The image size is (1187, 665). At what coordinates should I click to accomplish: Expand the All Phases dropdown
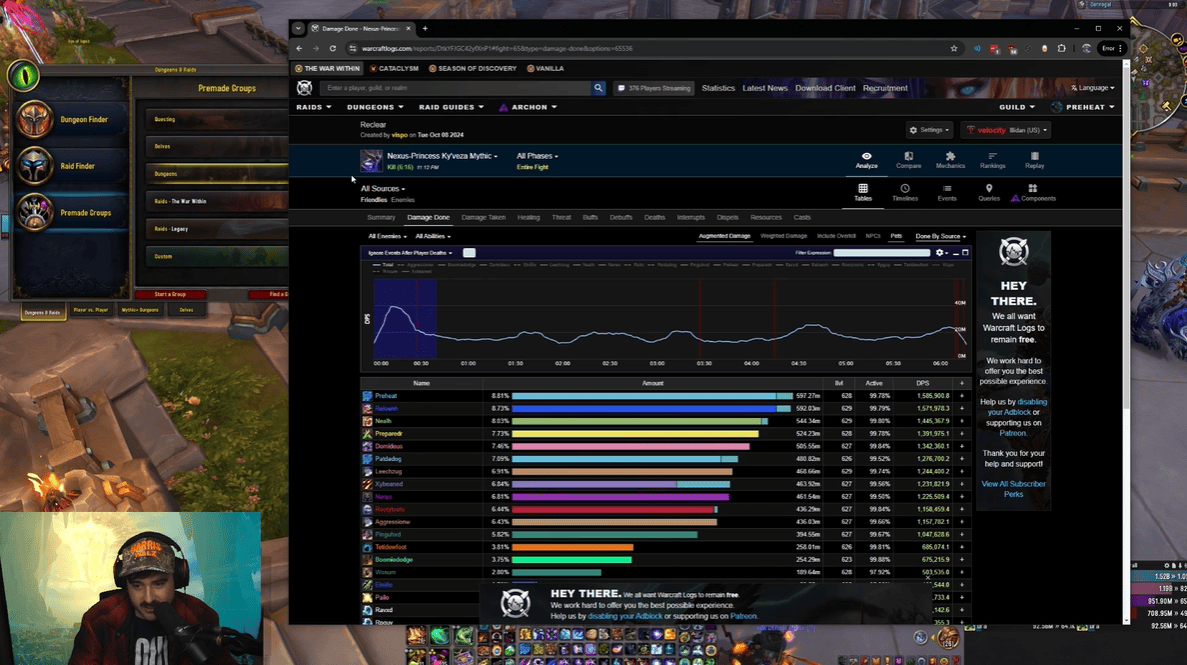tap(537, 156)
